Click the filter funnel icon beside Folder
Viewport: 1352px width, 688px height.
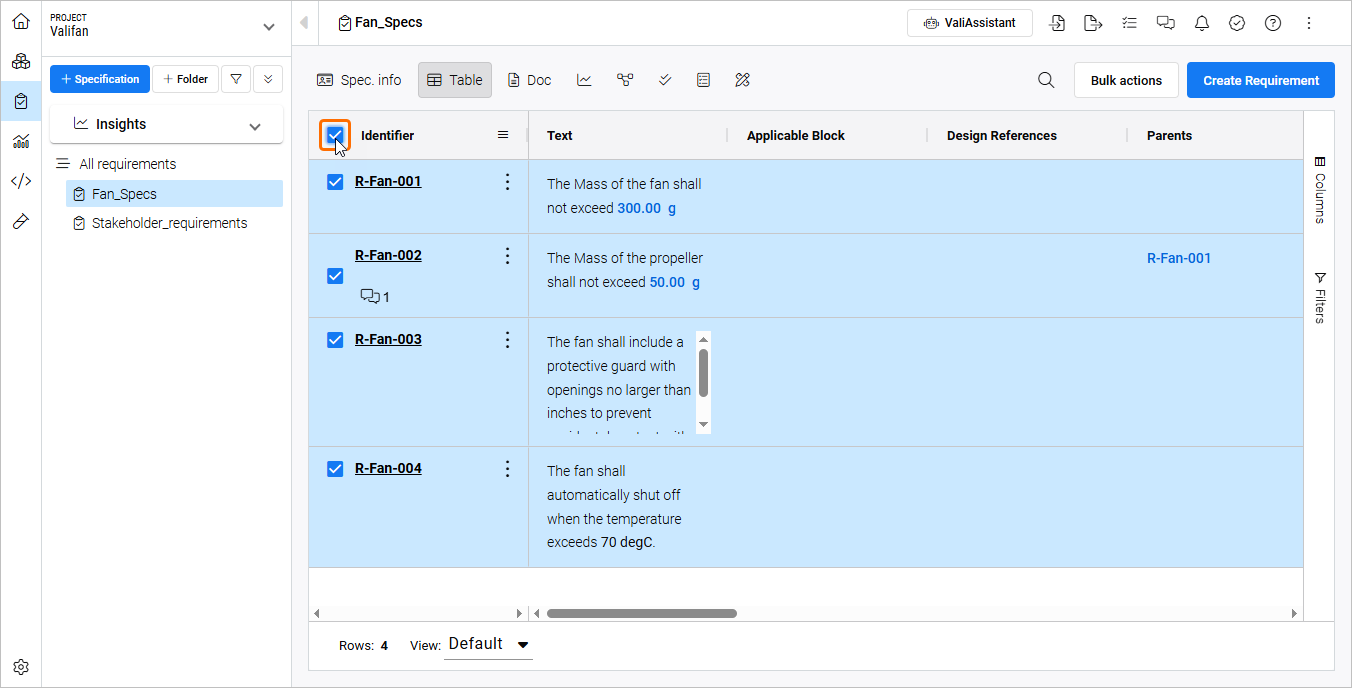point(236,79)
